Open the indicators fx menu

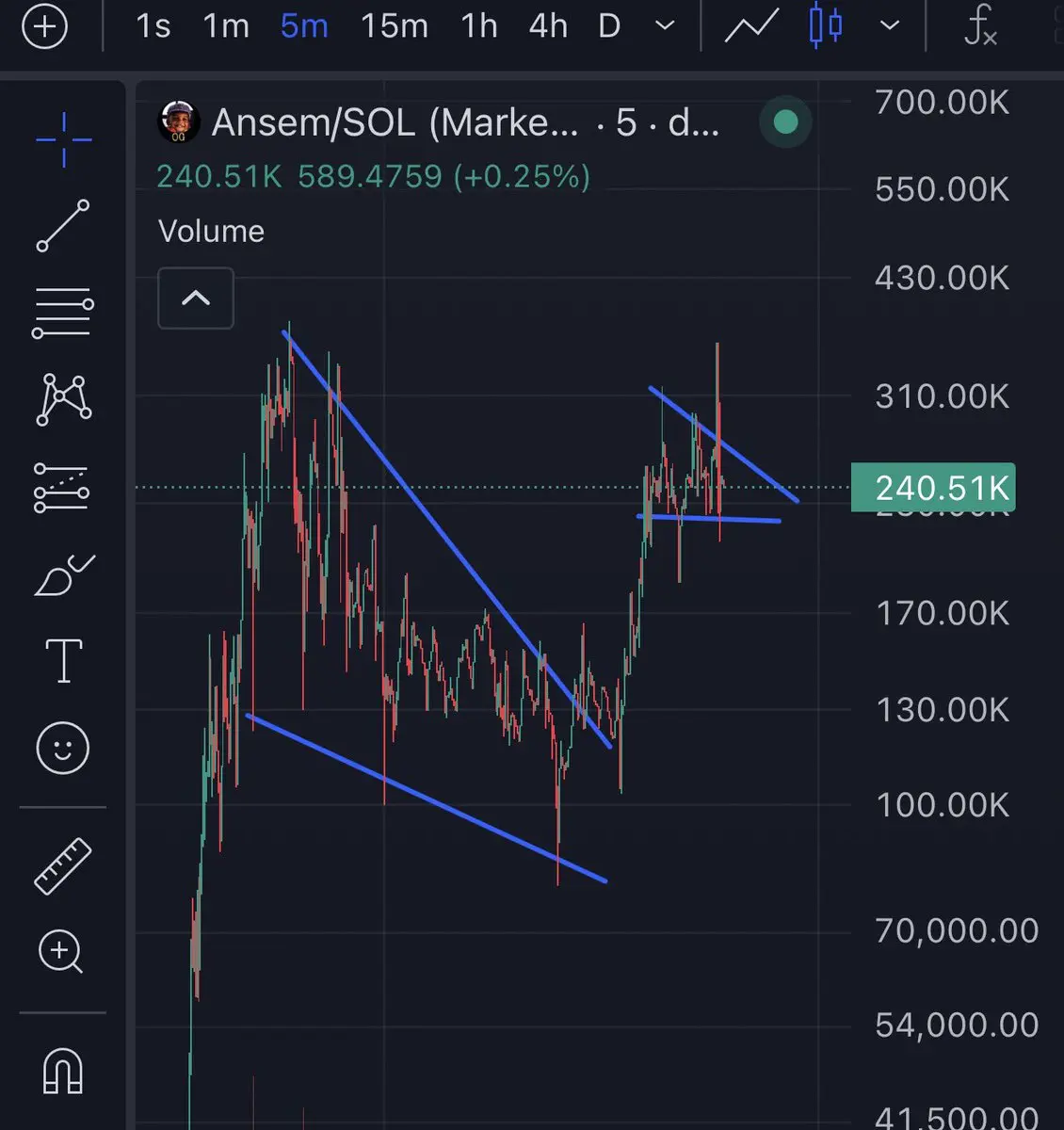pyautogui.click(x=980, y=25)
